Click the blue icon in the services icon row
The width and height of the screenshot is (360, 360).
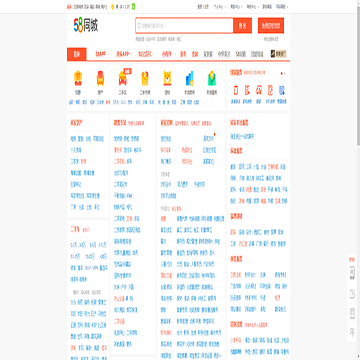[282, 90]
